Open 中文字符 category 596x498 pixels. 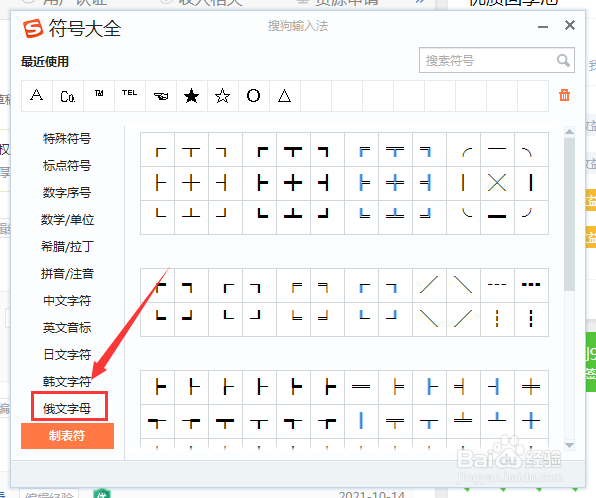click(x=67, y=301)
